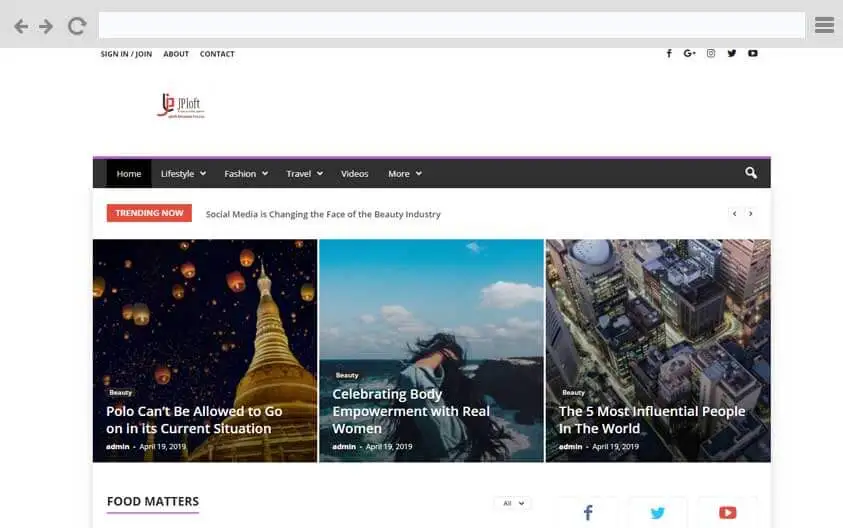Open Instagram icon in top bar
This screenshot has height=528, width=843.
(x=711, y=54)
